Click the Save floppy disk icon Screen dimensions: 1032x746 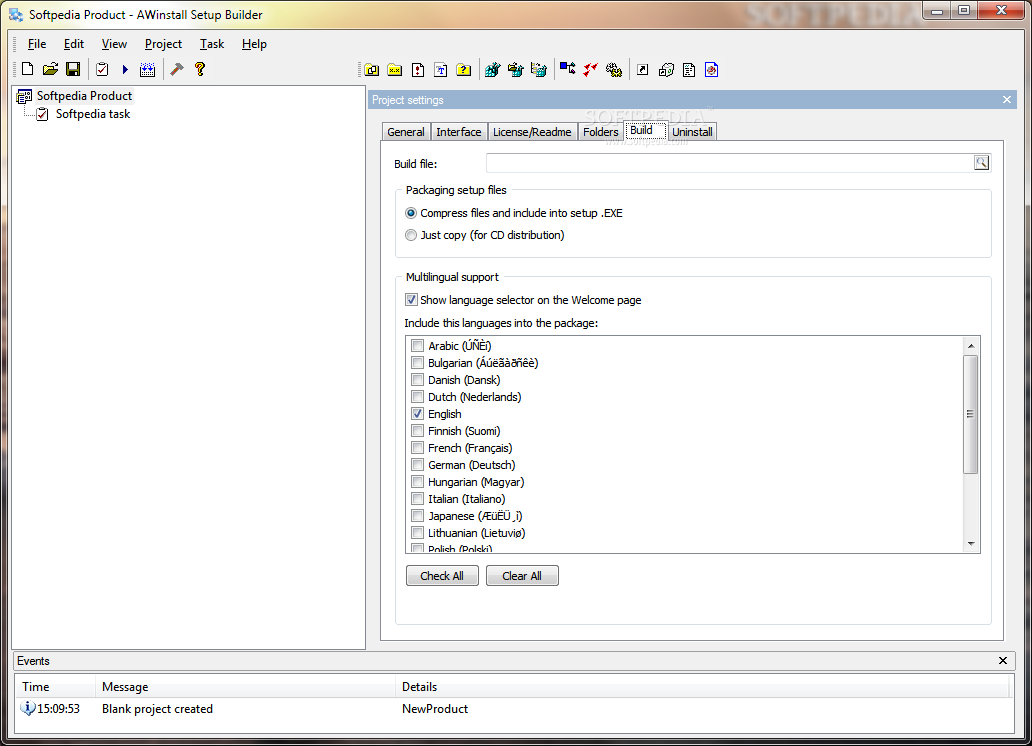[x=73, y=69]
